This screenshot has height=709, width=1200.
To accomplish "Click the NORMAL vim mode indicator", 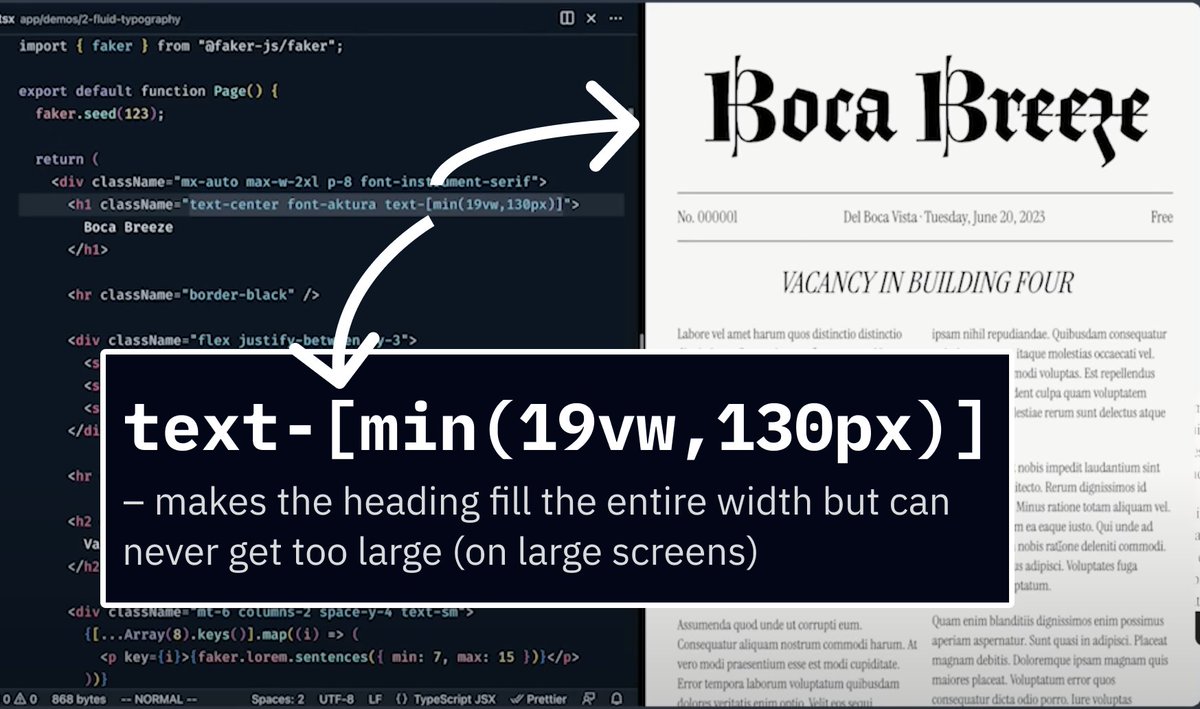I will [x=158, y=699].
